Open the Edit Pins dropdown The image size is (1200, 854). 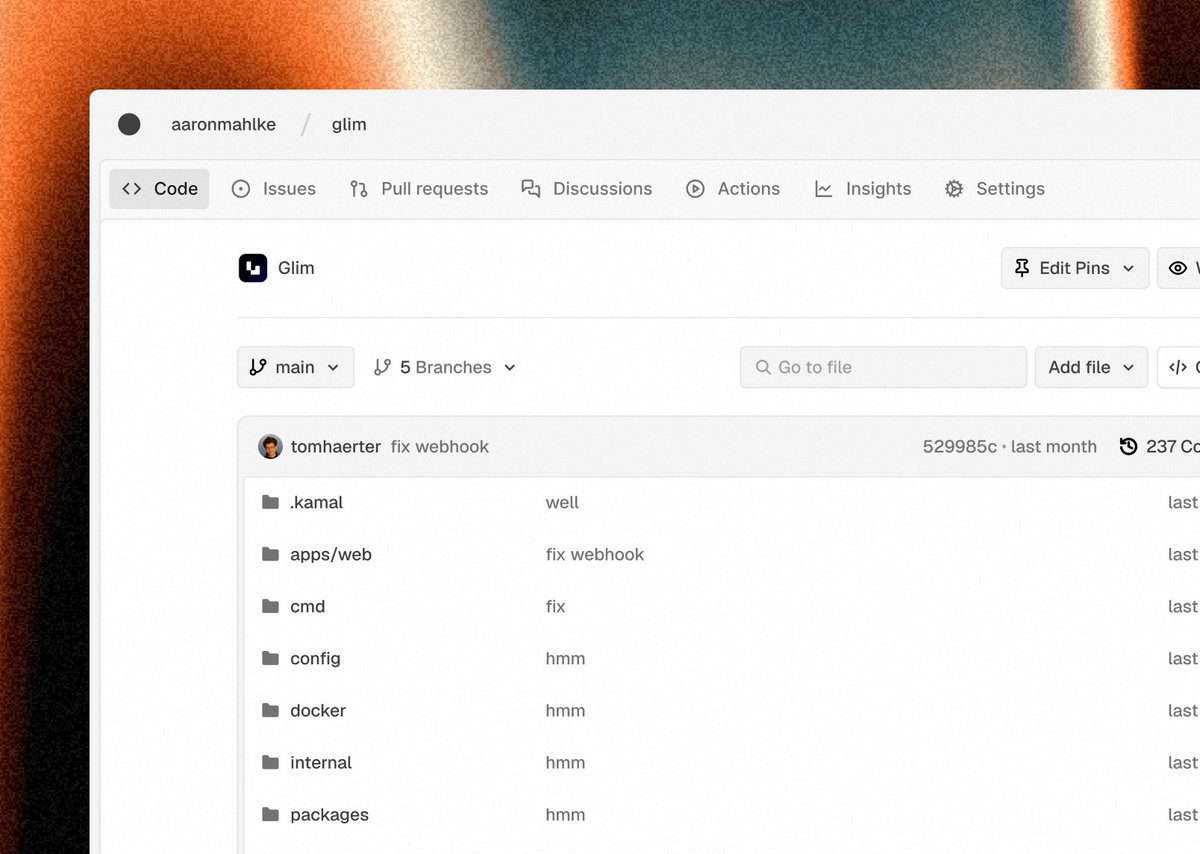click(1075, 268)
